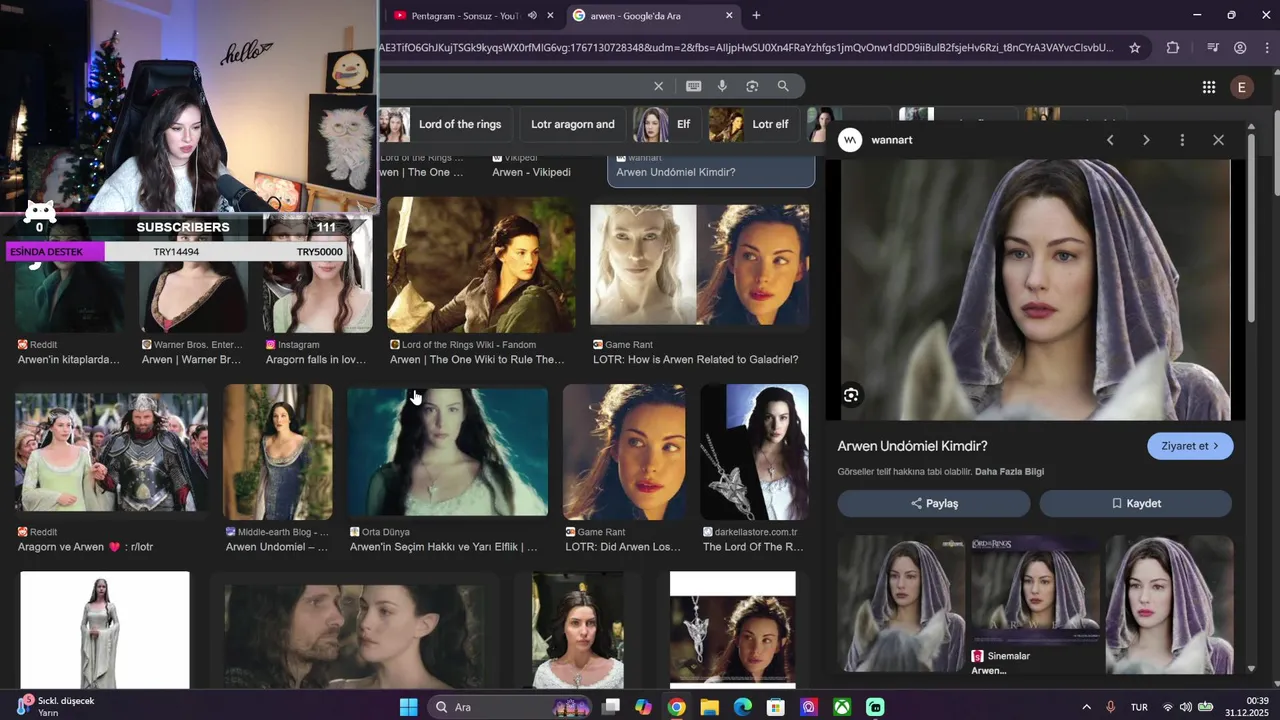The image size is (1280, 720).
Task: Open Chrome from the taskbar
Action: (676, 707)
